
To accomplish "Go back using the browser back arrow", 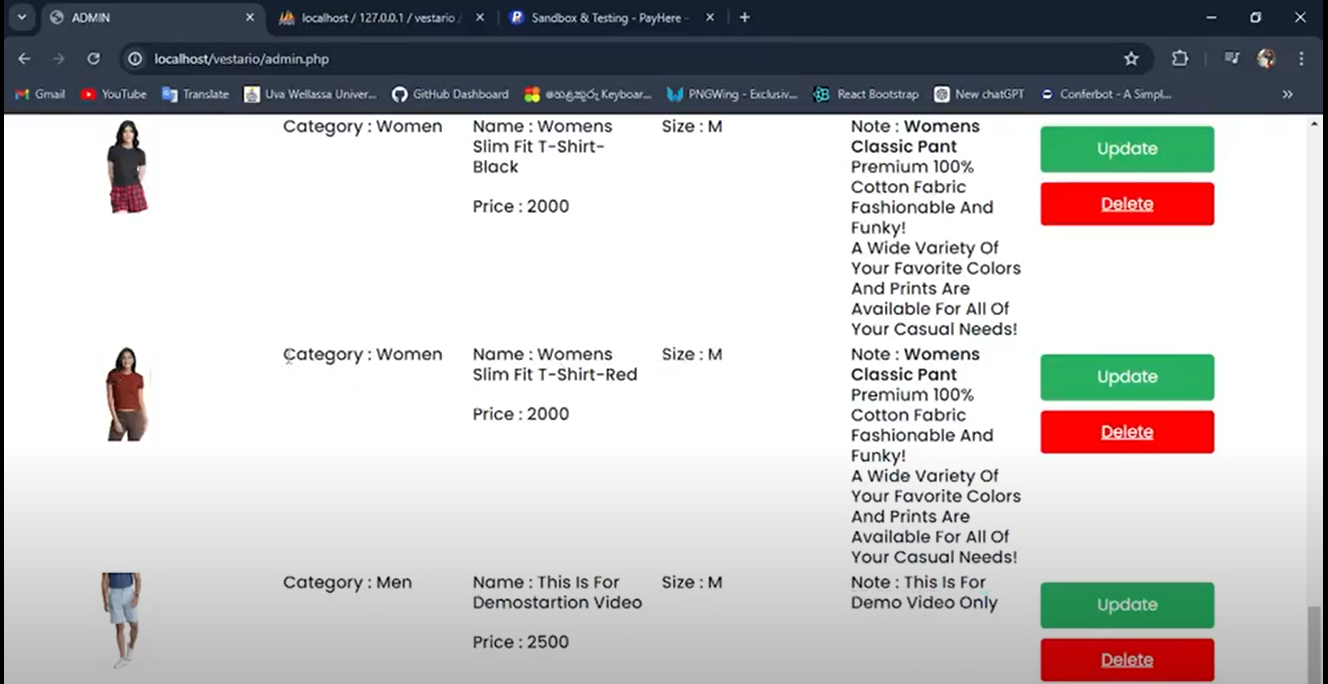I will (24, 59).
